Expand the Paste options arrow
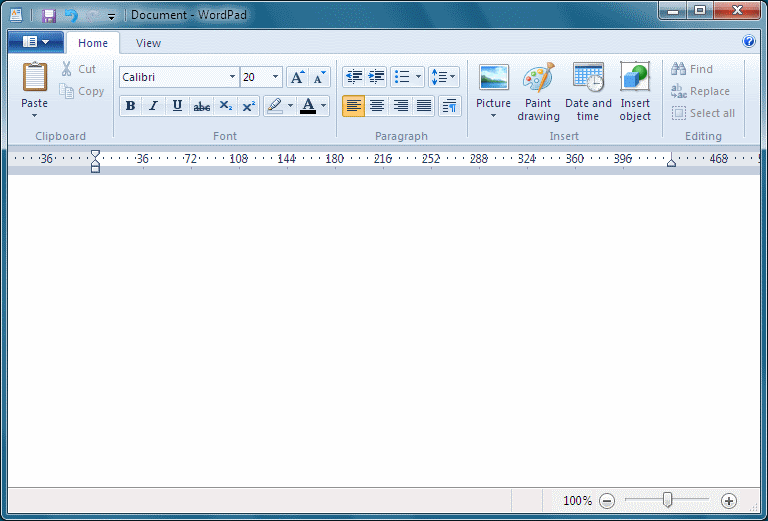Viewport: 768px width, 521px height. [x=34, y=116]
